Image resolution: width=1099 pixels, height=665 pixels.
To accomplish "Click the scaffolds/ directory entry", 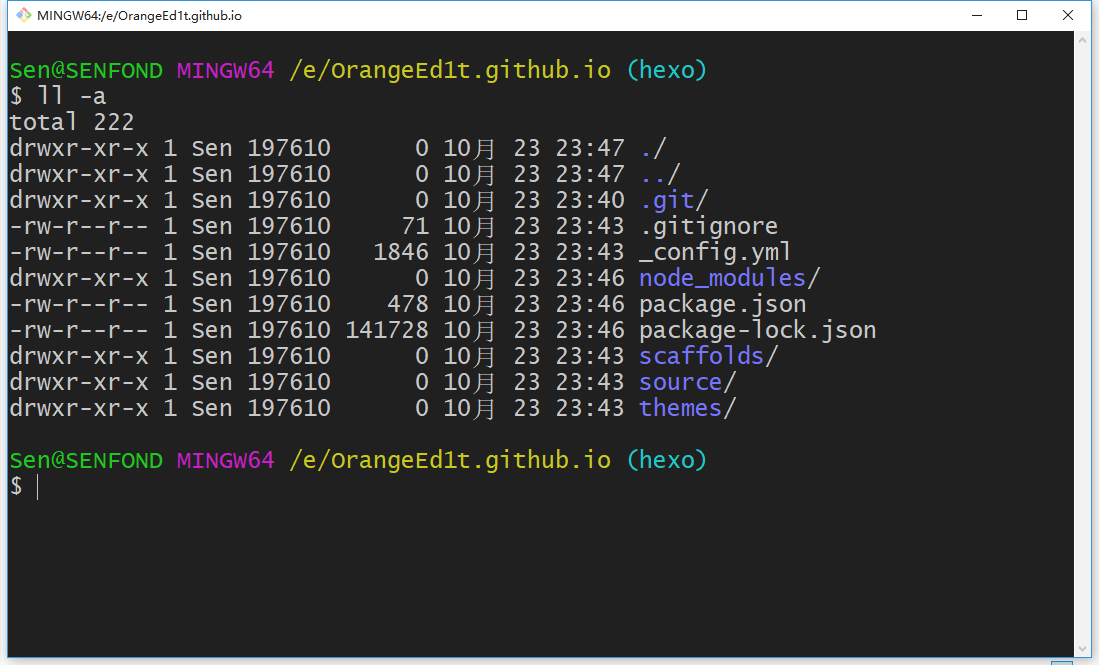I will coord(708,356).
